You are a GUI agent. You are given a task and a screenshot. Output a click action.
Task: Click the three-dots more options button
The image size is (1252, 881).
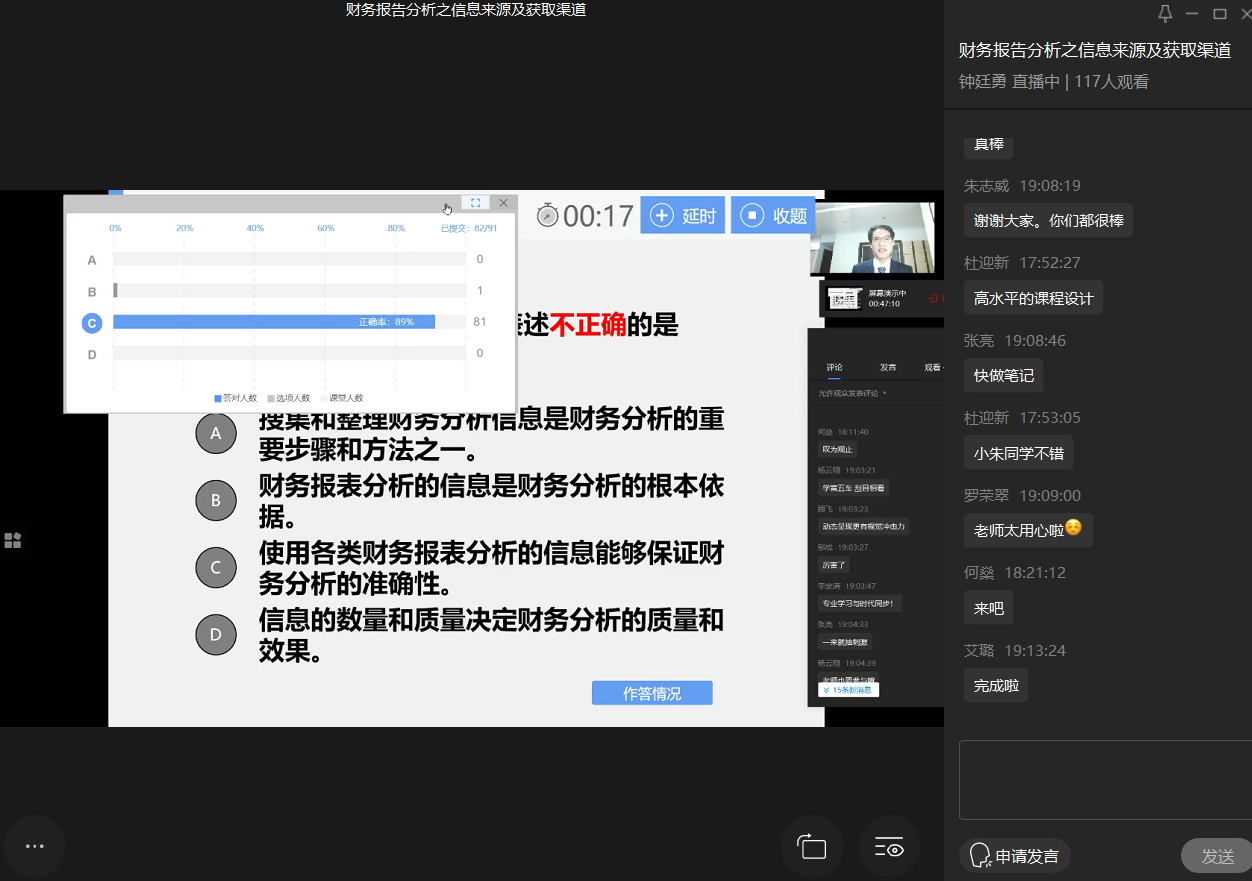(35, 846)
